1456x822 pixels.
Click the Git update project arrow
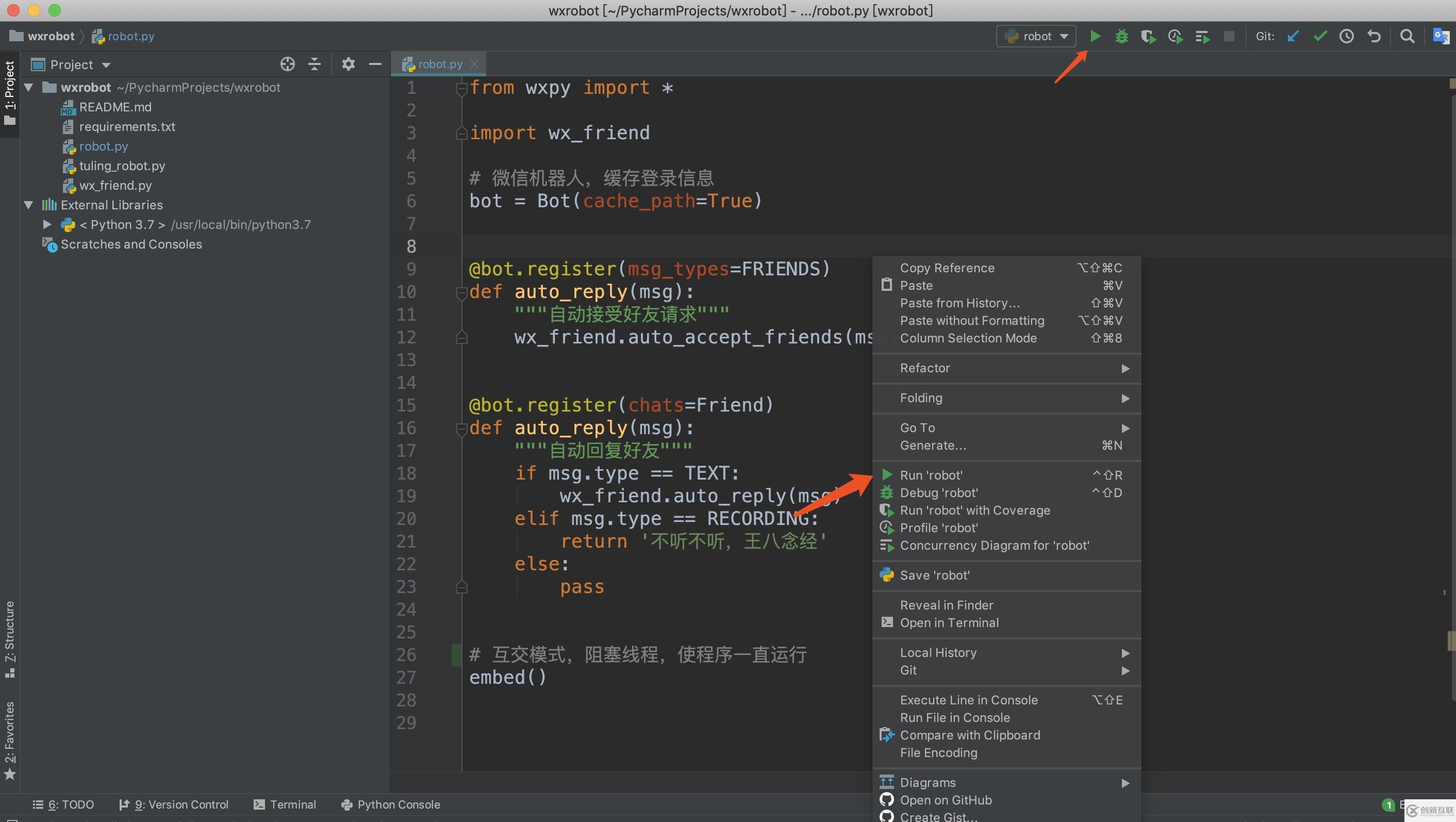[x=1293, y=36]
